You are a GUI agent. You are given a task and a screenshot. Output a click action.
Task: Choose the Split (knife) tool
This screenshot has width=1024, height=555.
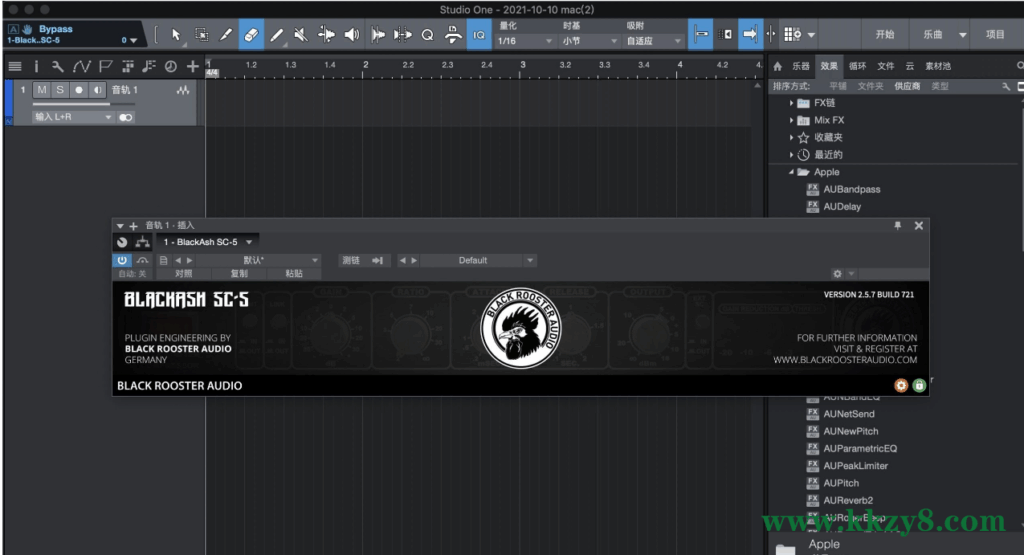[x=226, y=35]
